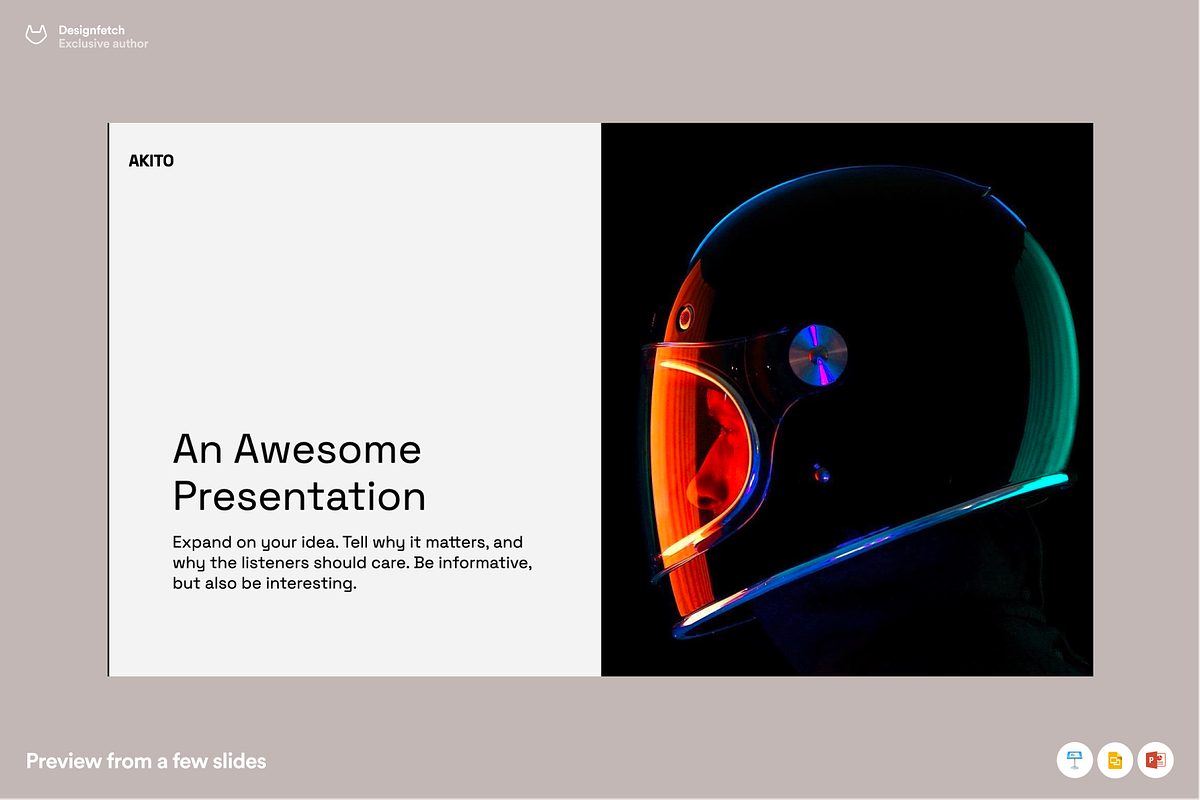
Task: Click the small round vent above the visor
Action: pos(685,318)
